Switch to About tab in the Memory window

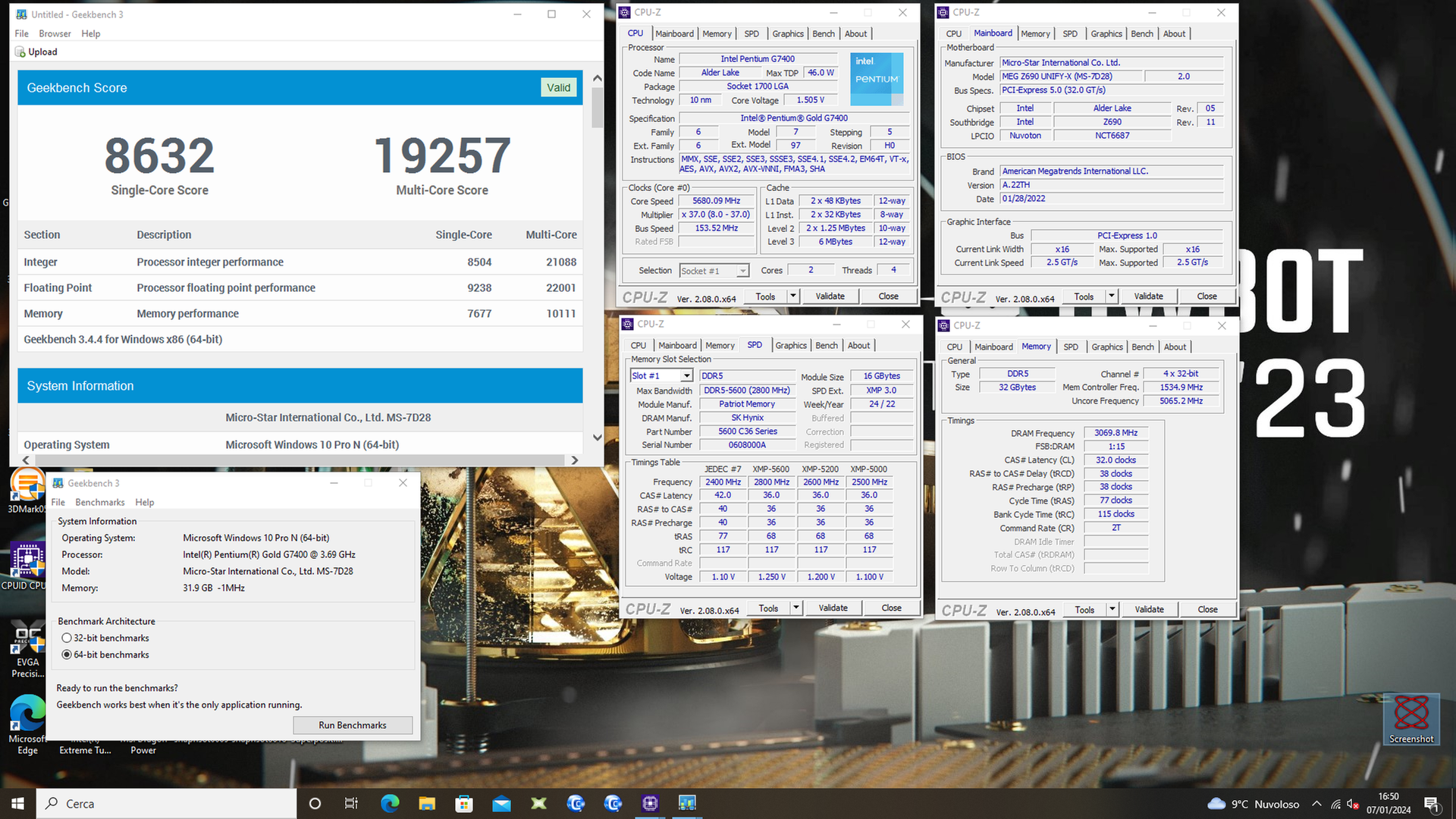1175,347
